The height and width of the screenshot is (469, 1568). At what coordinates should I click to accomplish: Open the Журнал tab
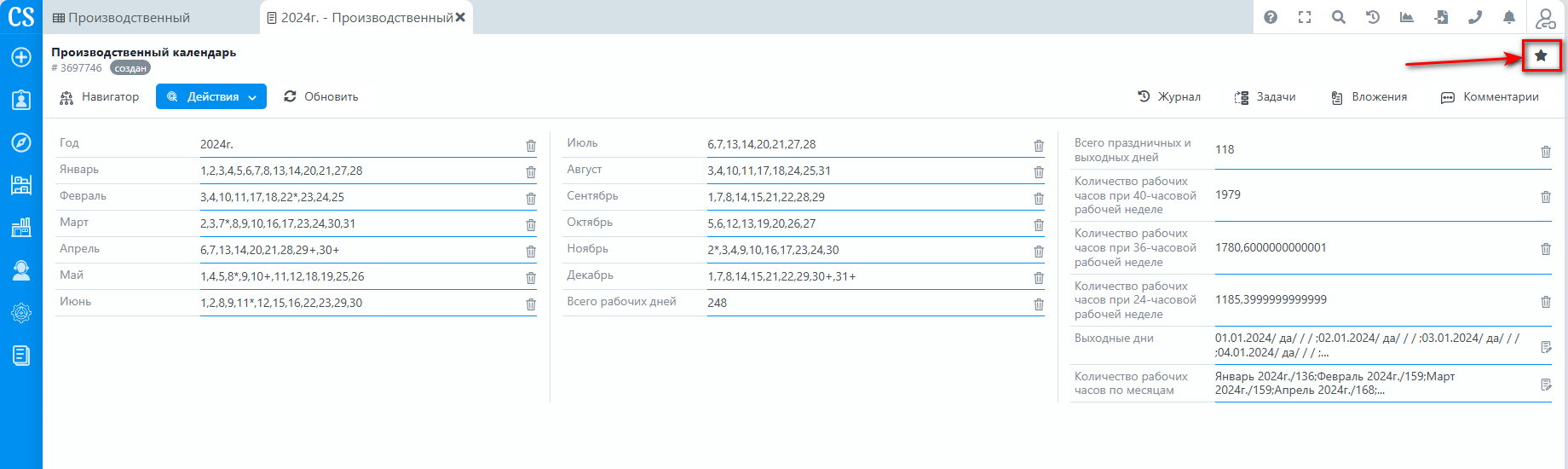click(x=1169, y=97)
